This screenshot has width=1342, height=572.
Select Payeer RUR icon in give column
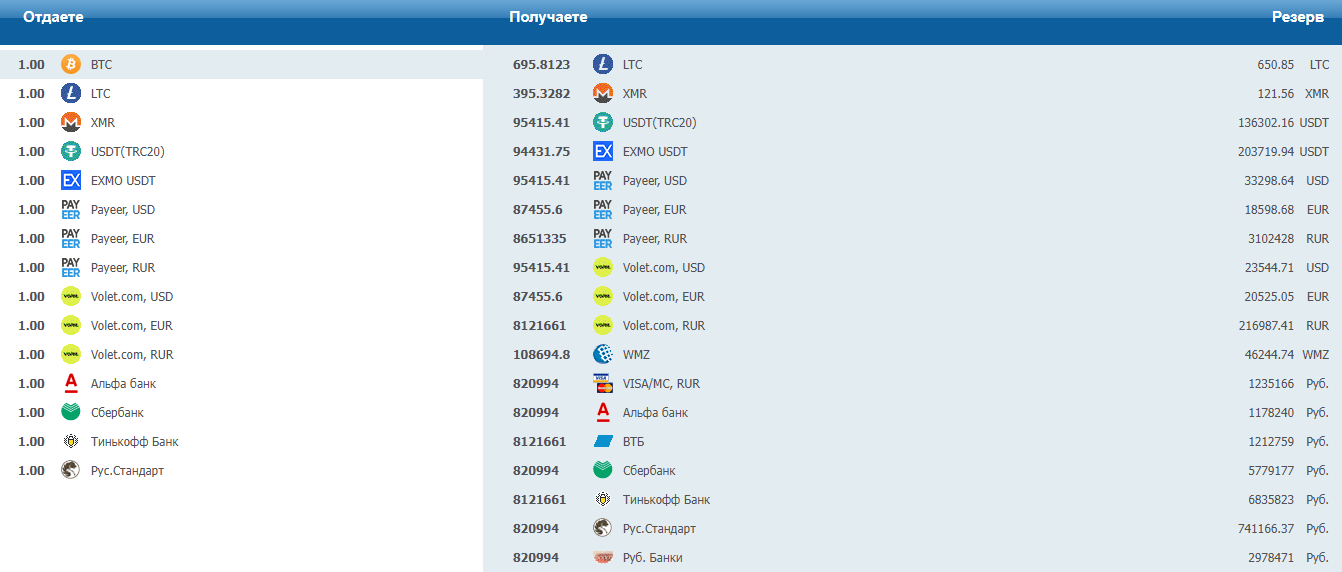[x=71, y=267]
